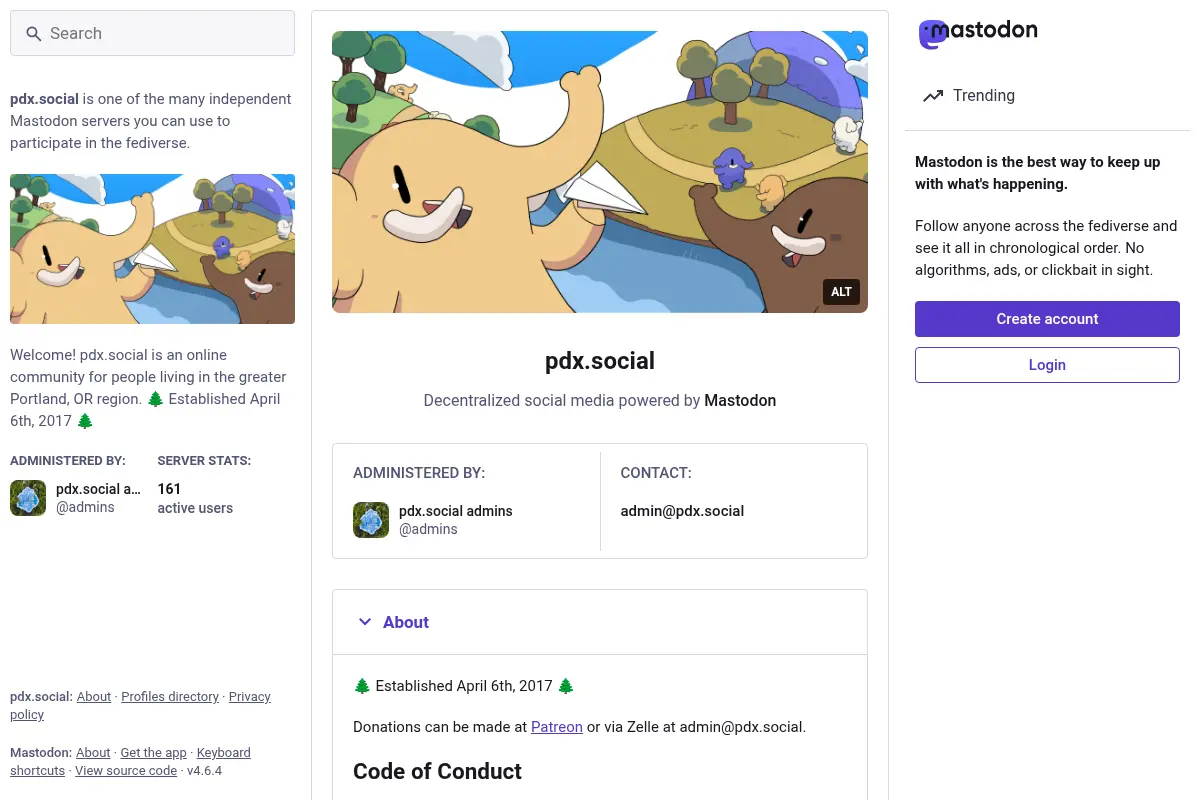Click the Mastodon logo in the header

[x=978, y=33]
